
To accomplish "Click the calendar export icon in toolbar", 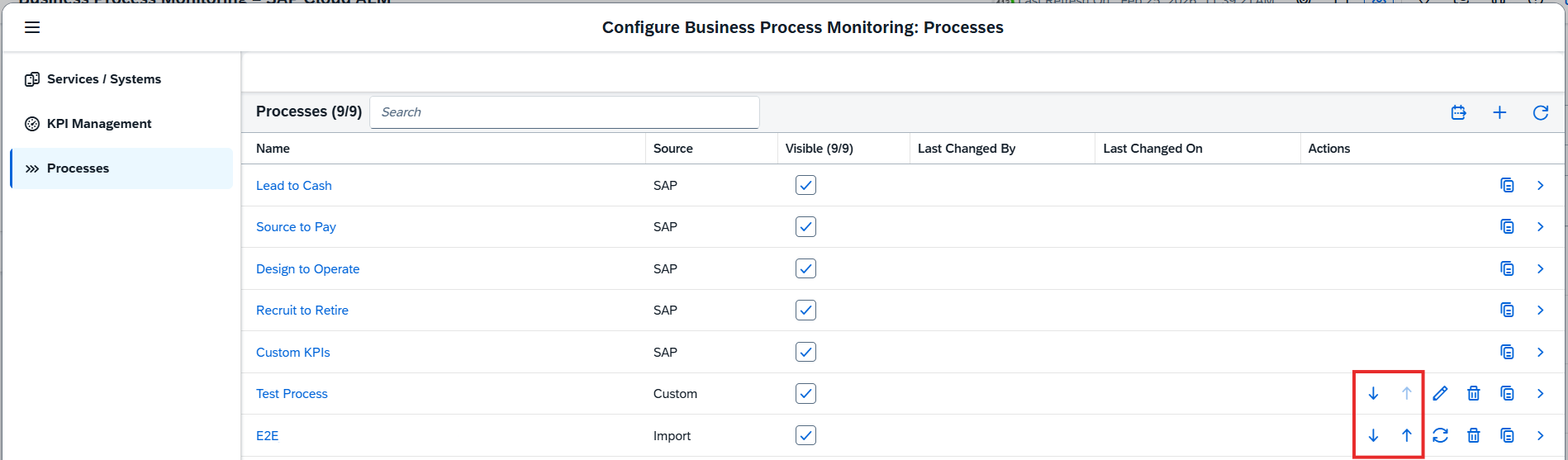I will [1458, 112].
